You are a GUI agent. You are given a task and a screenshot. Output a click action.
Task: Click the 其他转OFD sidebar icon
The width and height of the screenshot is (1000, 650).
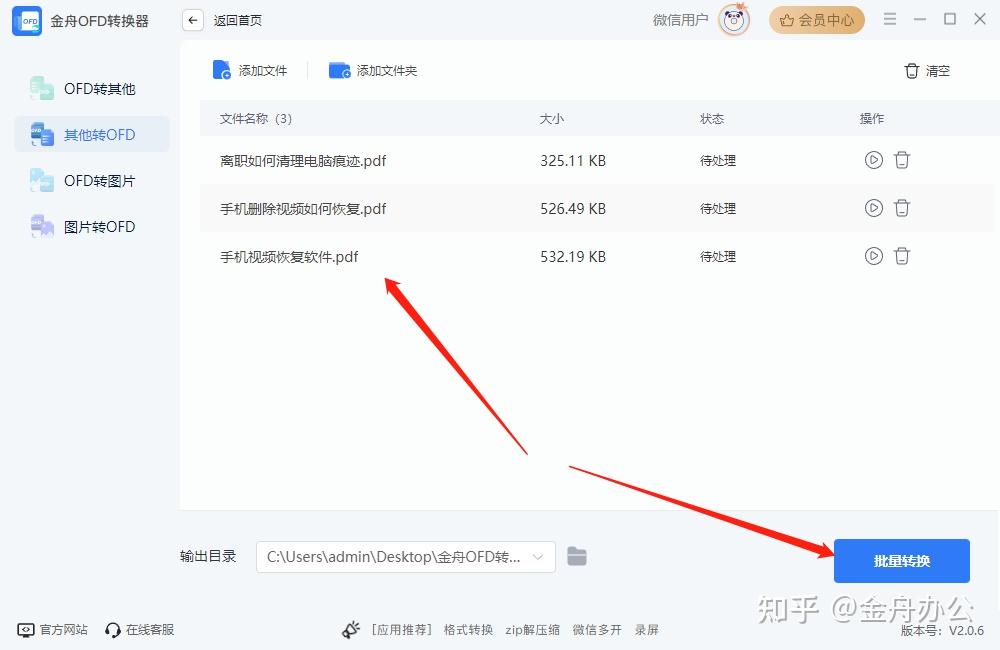[41, 135]
